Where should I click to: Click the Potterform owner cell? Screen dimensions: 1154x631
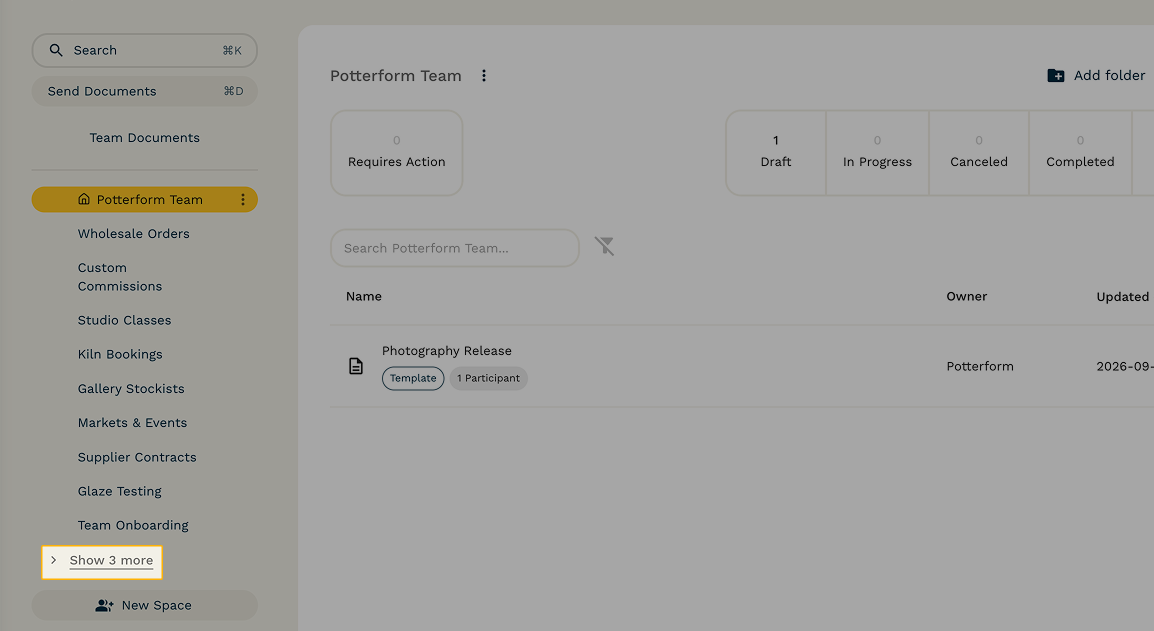pos(980,367)
